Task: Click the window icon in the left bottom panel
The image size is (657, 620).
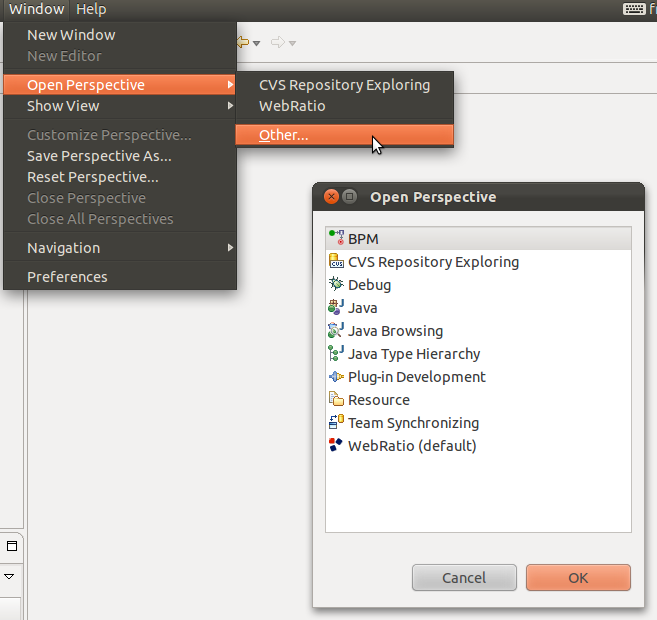Action: (12, 546)
